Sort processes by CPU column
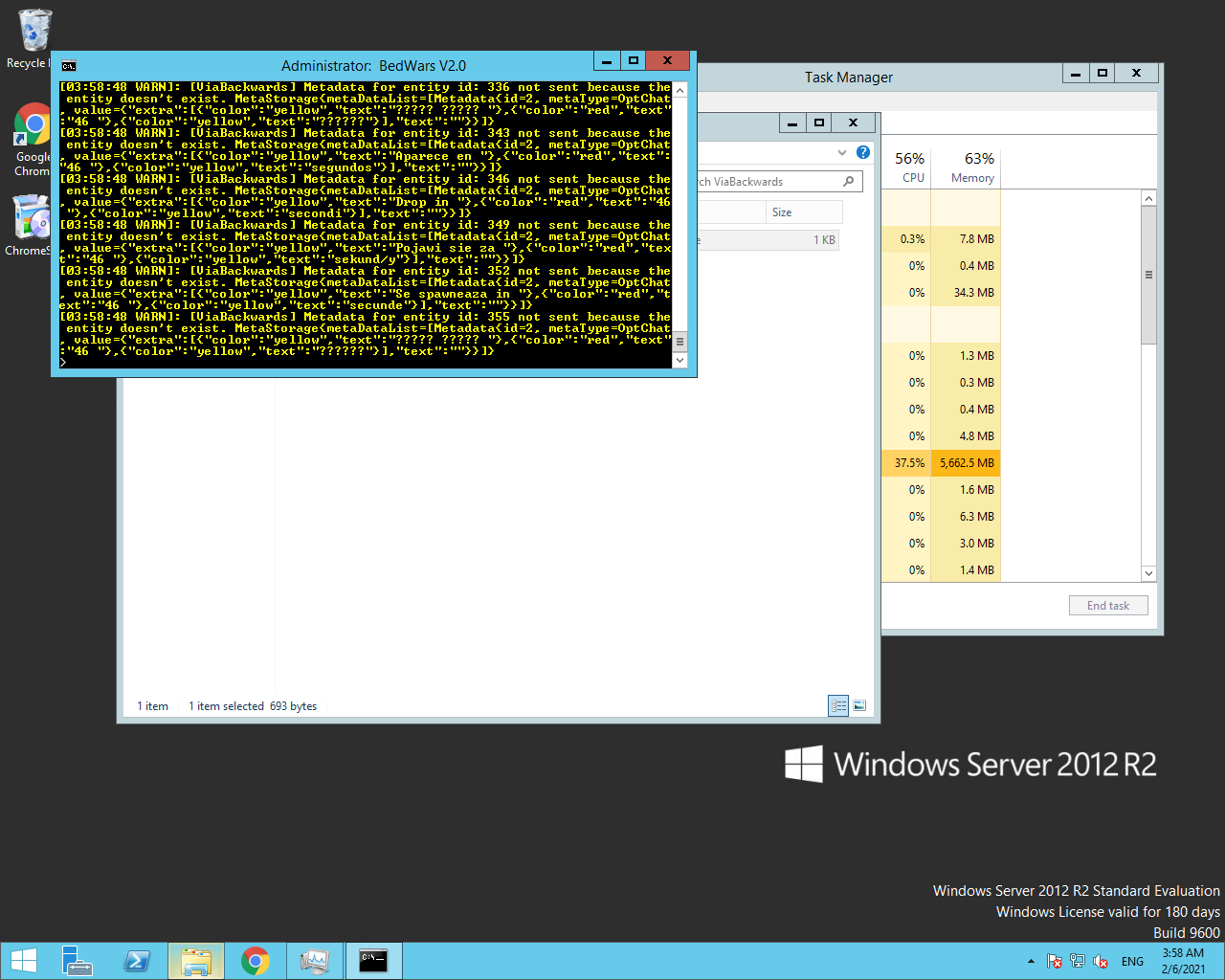Viewport: 1225px width, 980px height. click(x=909, y=167)
